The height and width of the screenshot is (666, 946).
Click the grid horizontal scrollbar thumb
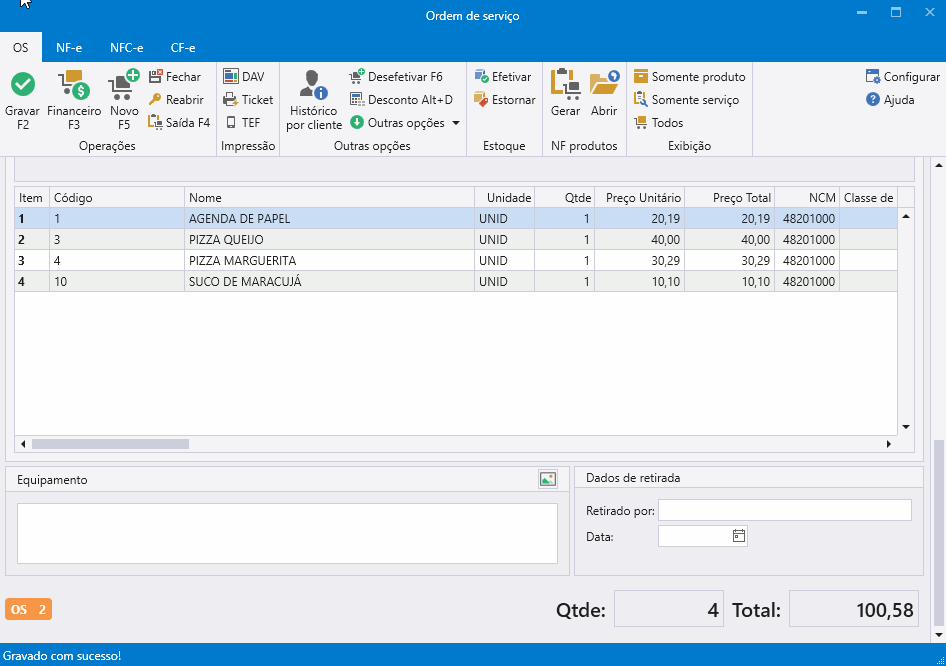coord(110,444)
